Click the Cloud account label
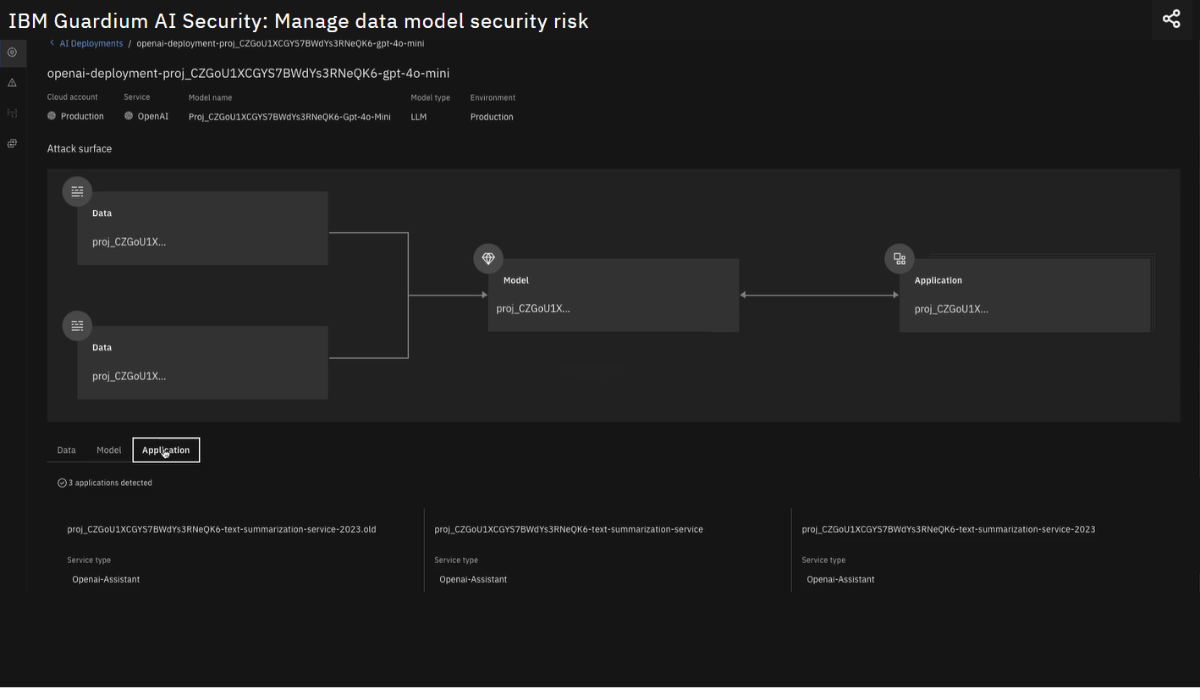Viewport: 1200px width, 700px height. (x=72, y=97)
